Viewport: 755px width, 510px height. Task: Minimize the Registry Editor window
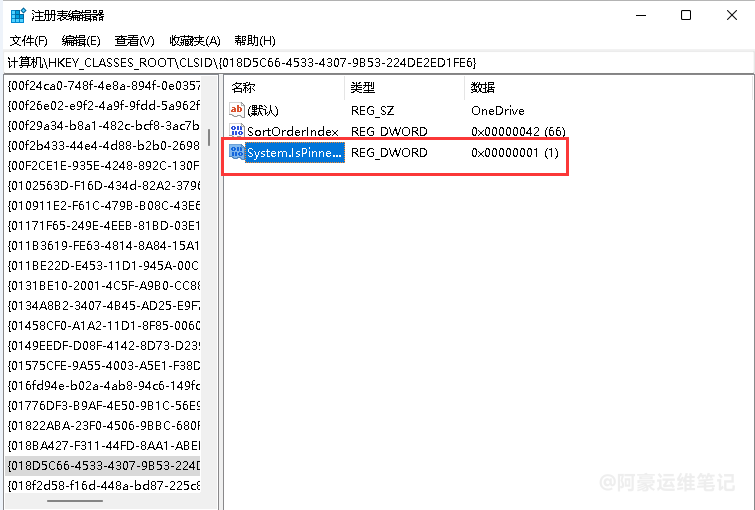pyautogui.click(x=638, y=15)
